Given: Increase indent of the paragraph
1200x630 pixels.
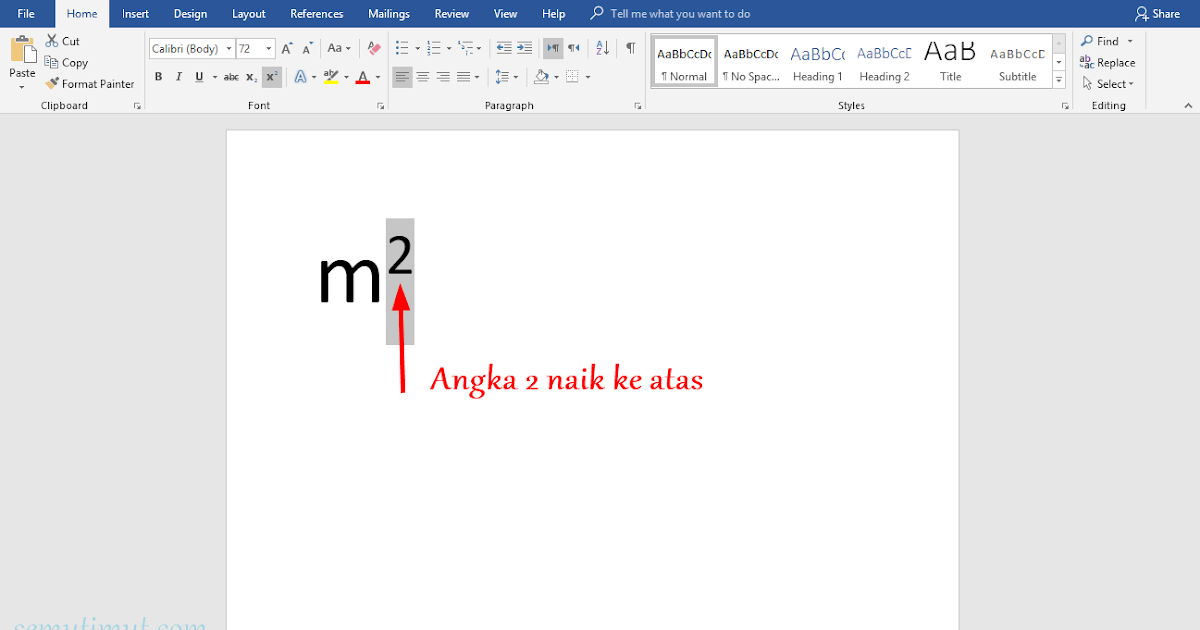Looking at the screenshot, I should [x=526, y=48].
